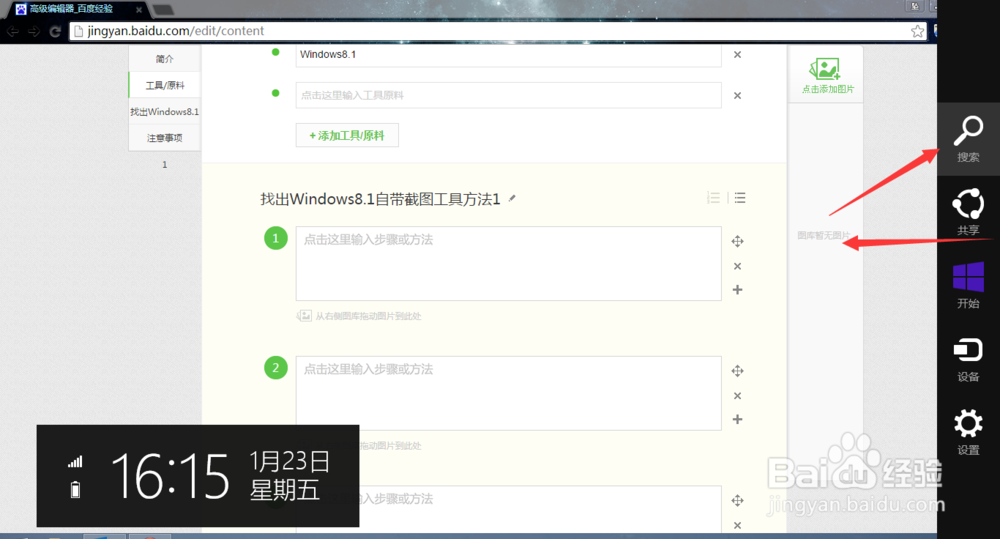Open the Search charm
The image size is (1000, 539).
[968, 138]
